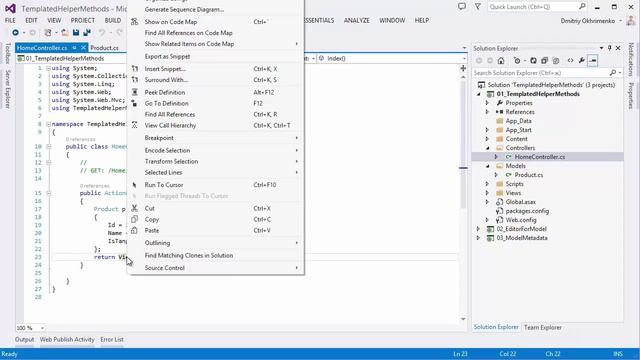This screenshot has height=360, width=640.
Task: Click the Solution Explorer search magnifier icon
Action: 613,73
